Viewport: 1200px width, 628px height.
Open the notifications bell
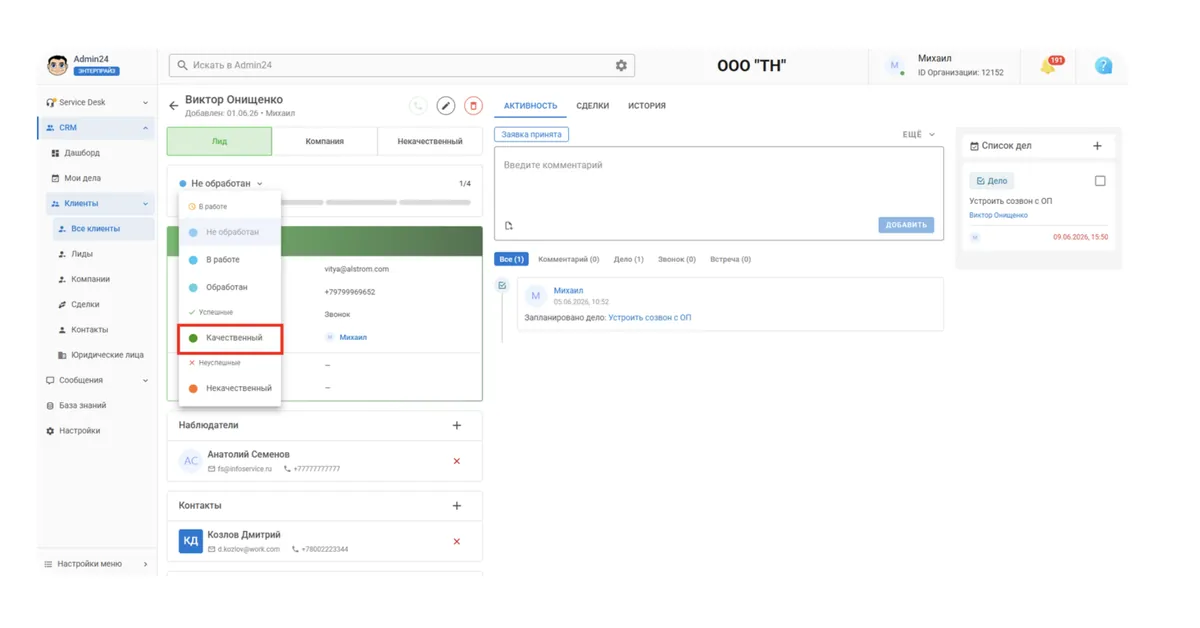pyautogui.click(x=1049, y=66)
